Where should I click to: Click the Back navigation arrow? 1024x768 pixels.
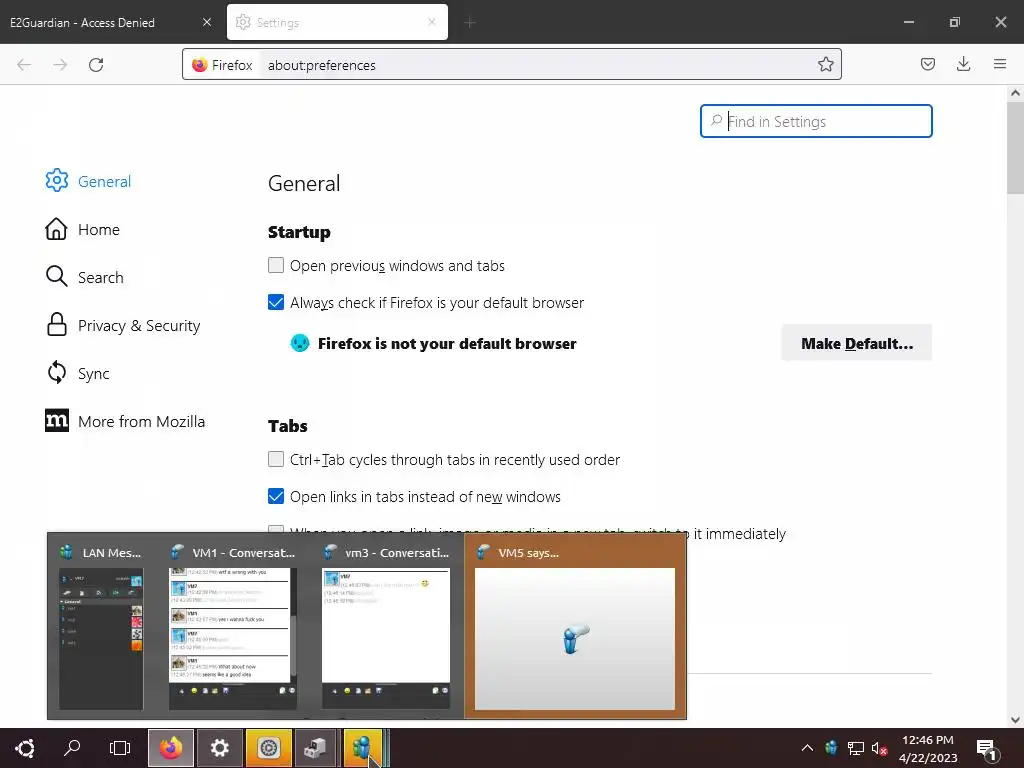click(x=24, y=65)
